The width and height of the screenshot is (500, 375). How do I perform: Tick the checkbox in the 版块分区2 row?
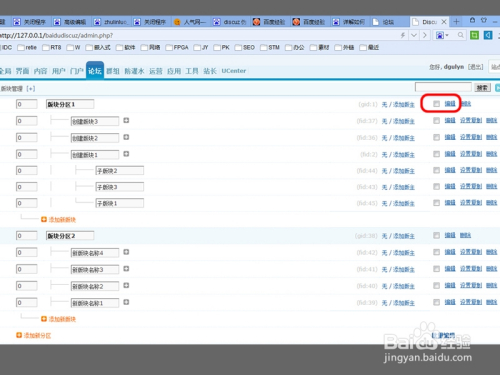tap(436, 235)
